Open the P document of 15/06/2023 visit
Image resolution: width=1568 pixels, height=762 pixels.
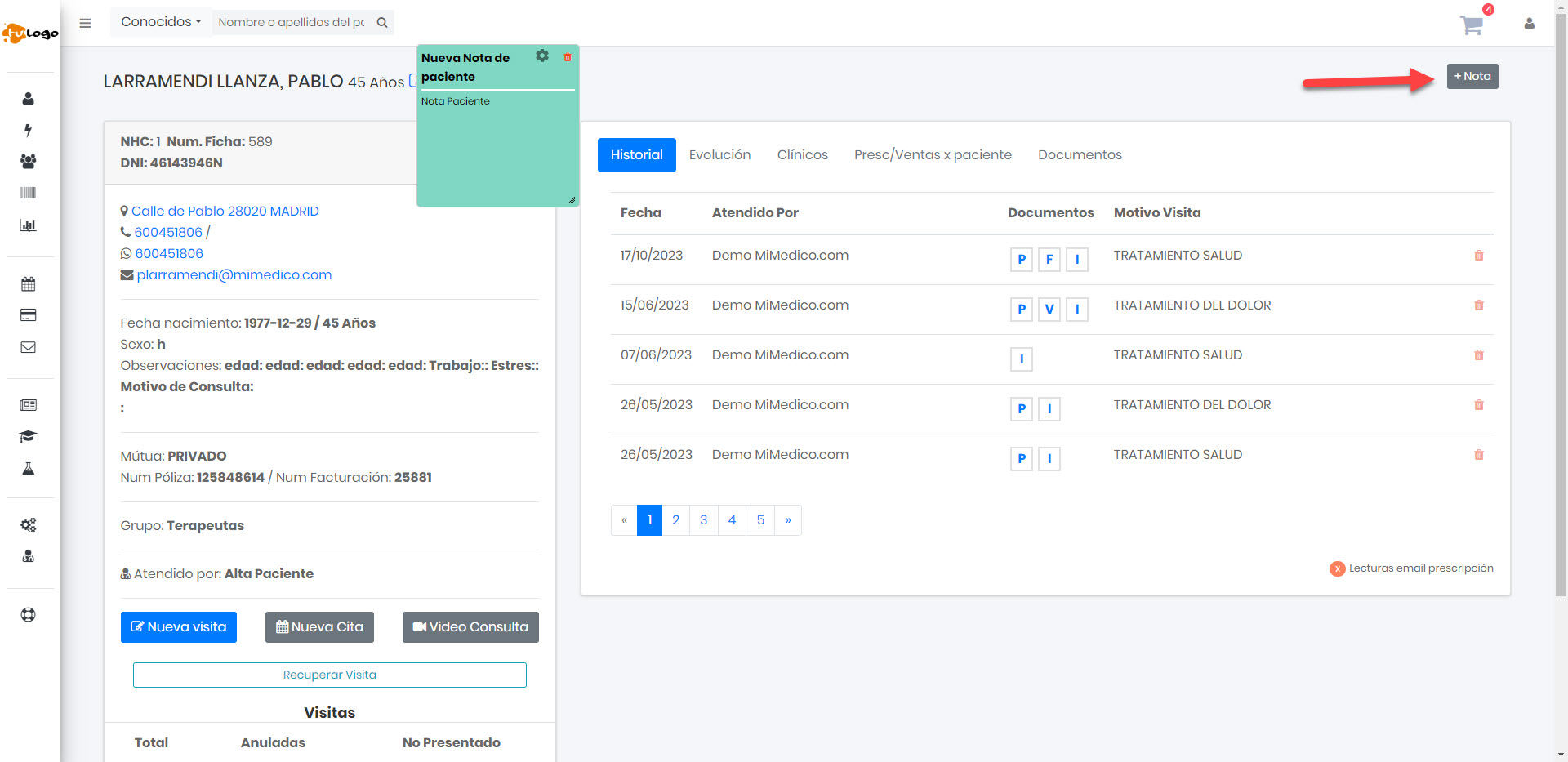(1021, 310)
